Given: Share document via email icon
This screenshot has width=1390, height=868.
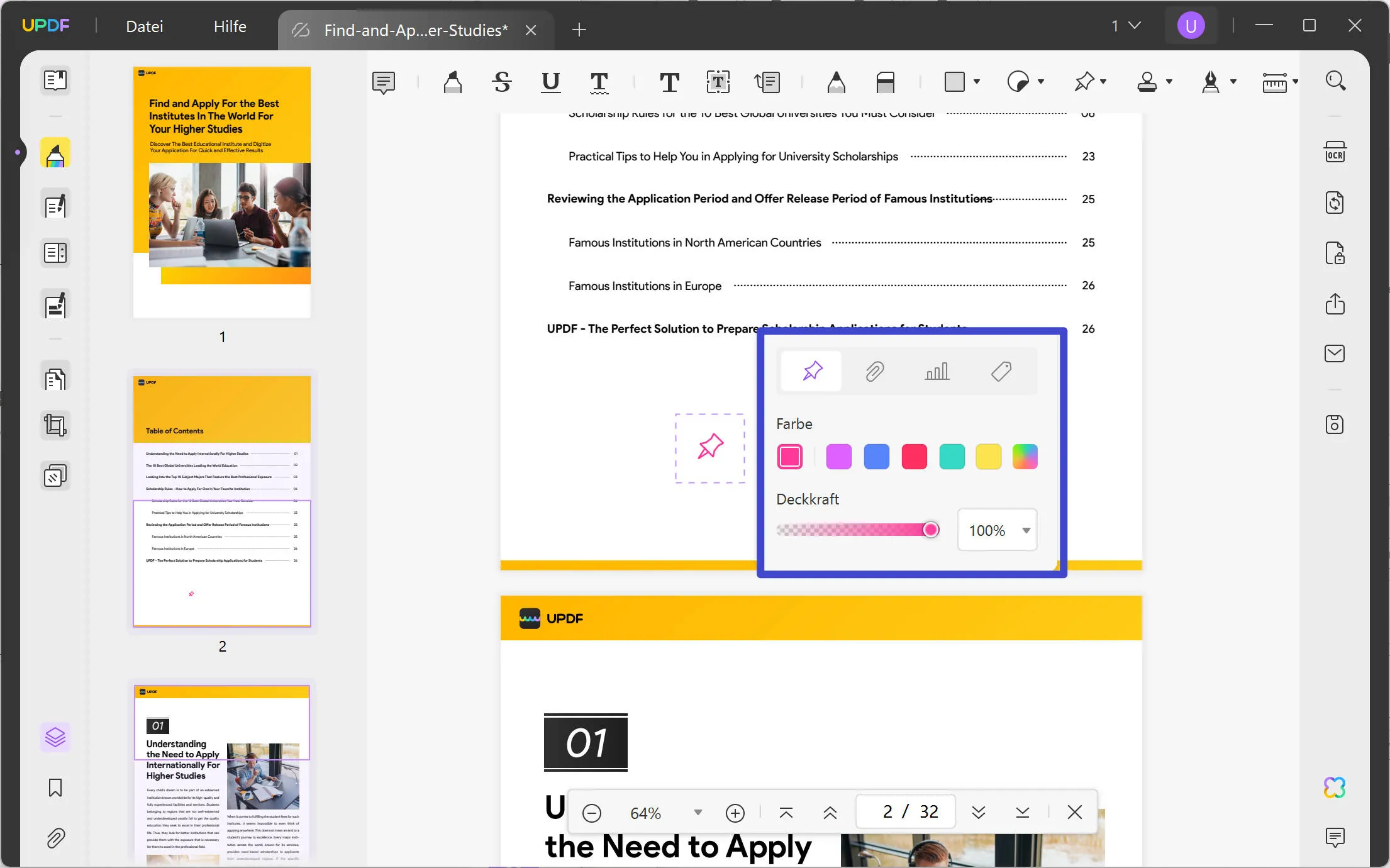Looking at the screenshot, I should point(1335,353).
